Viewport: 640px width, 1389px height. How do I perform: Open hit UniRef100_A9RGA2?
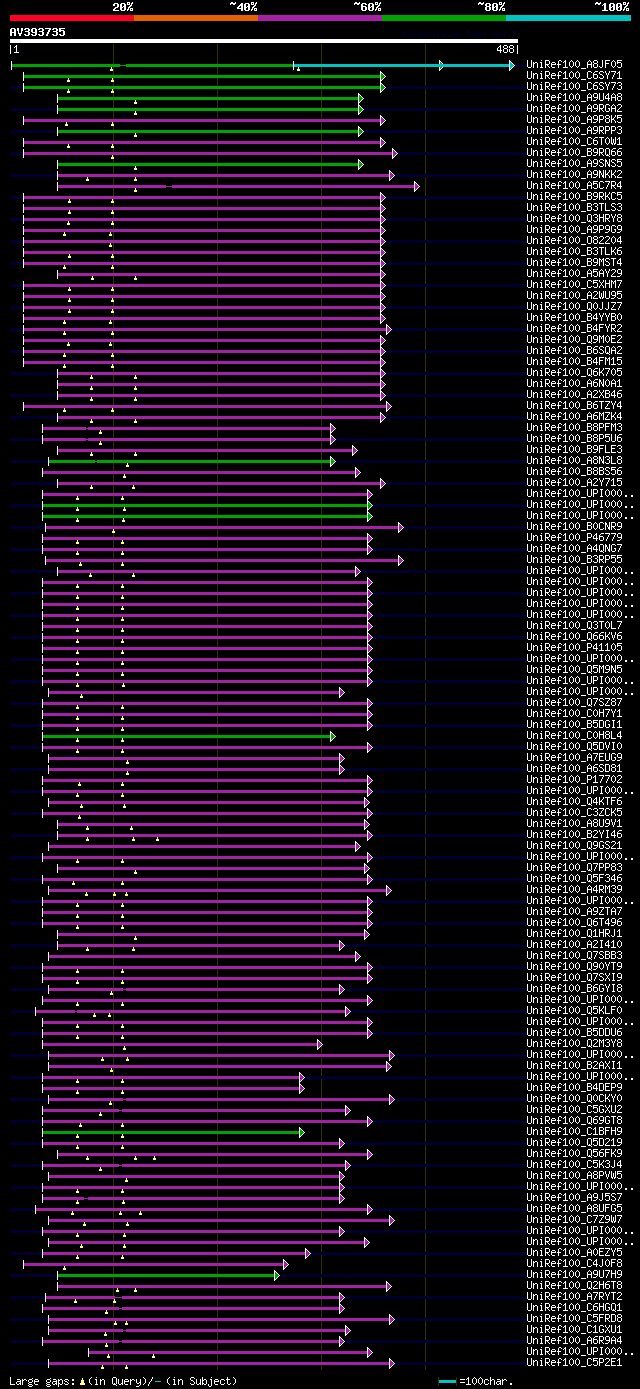click(x=574, y=109)
